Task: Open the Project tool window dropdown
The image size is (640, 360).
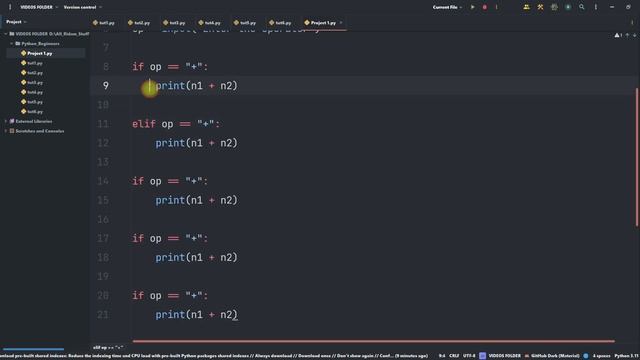Action: 16,22
